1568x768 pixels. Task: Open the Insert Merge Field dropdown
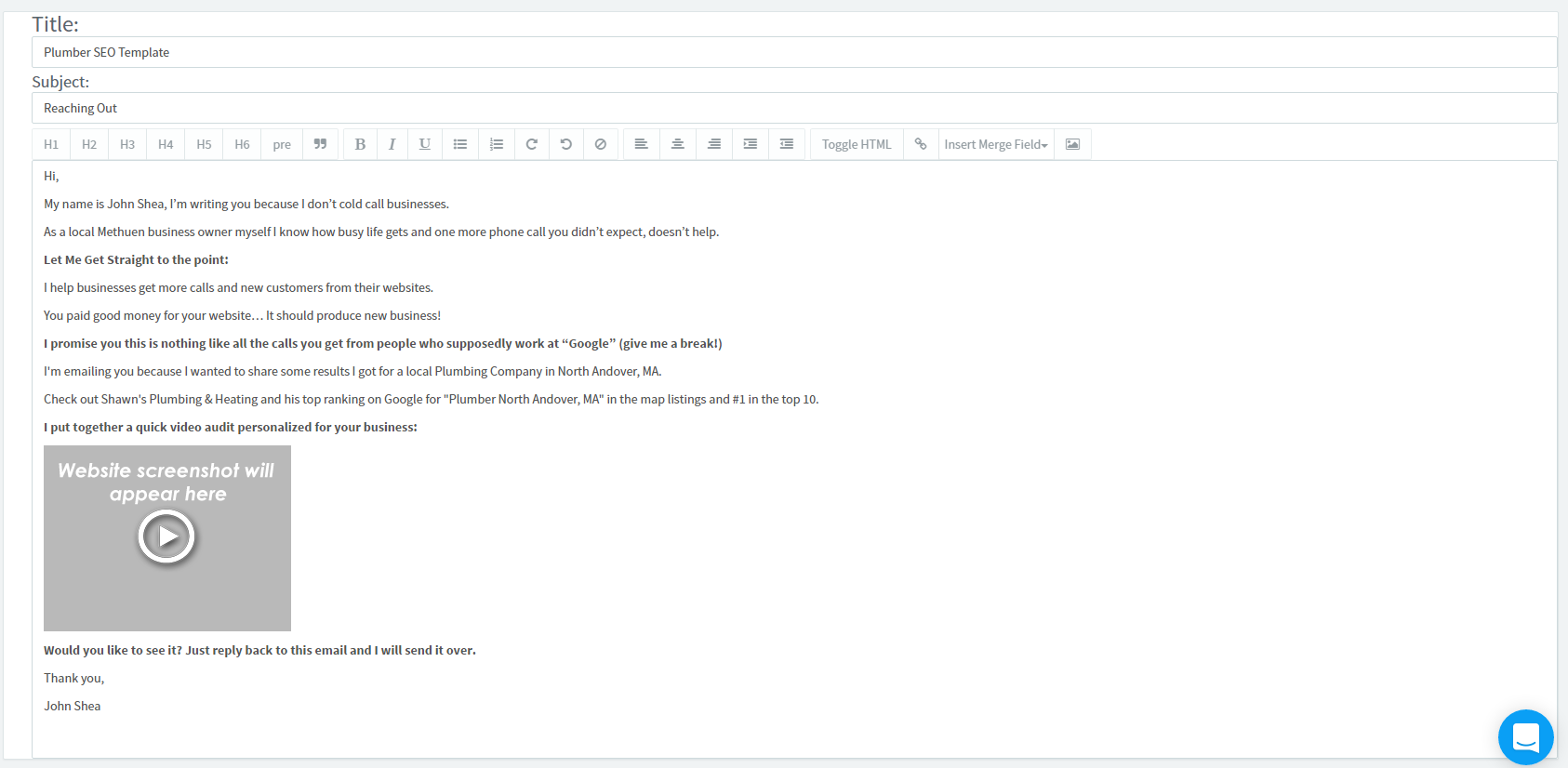[x=996, y=144]
